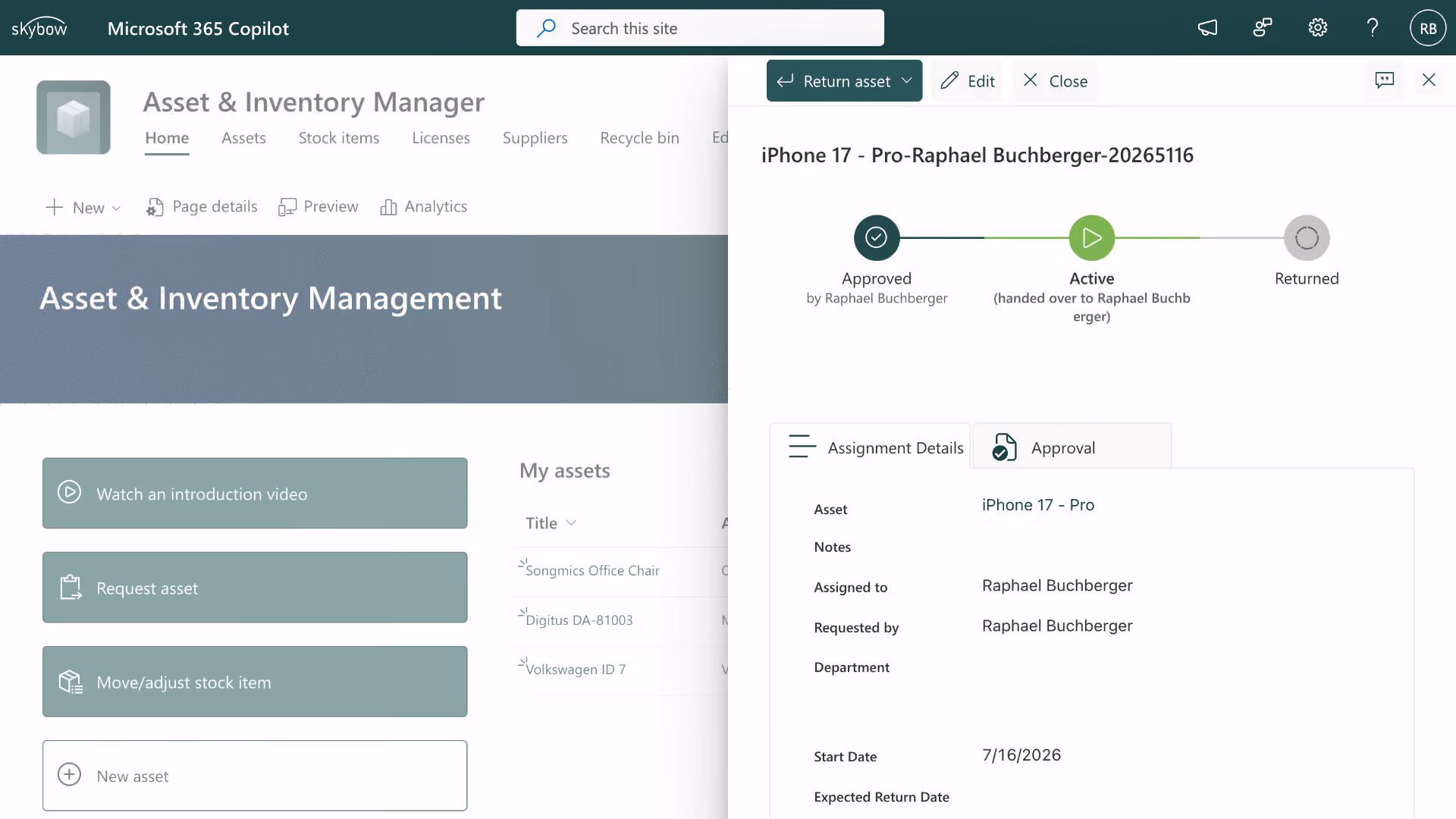Open the Assets navigation tab
The height and width of the screenshot is (819, 1456).
coord(243,138)
